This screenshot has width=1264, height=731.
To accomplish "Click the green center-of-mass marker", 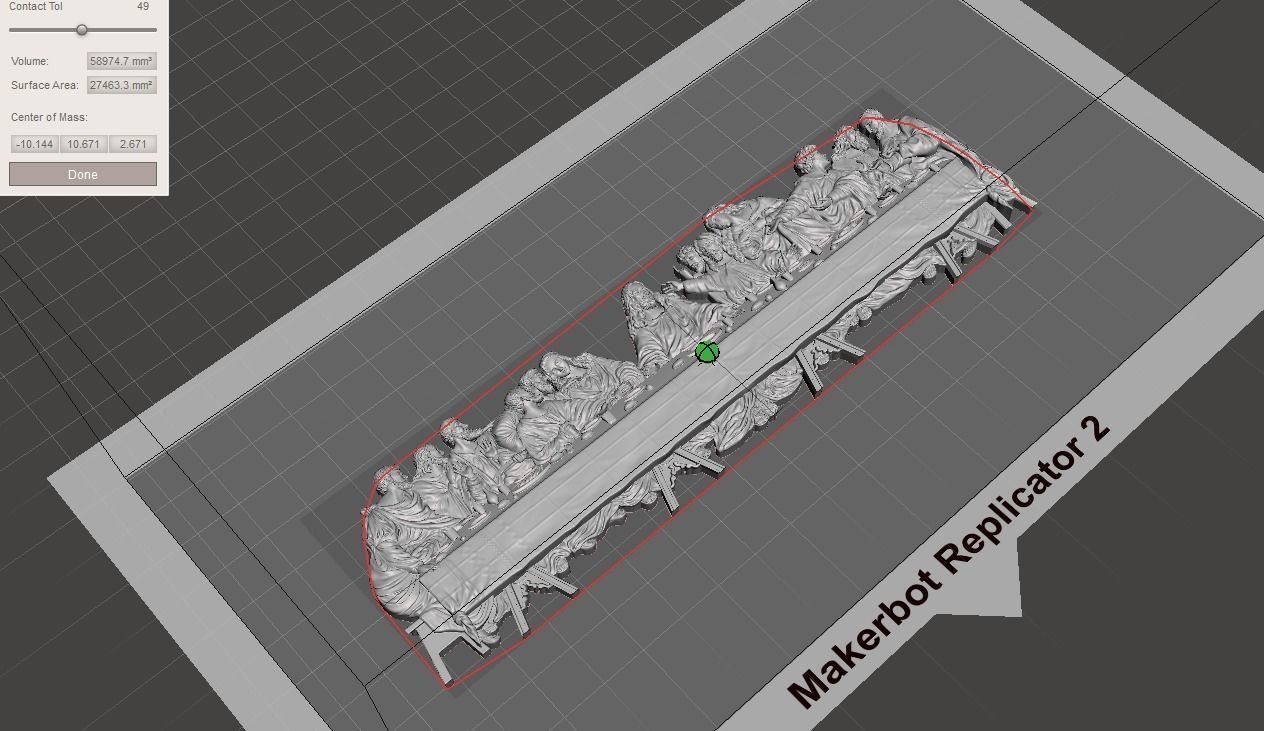I will pyautogui.click(x=707, y=352).
